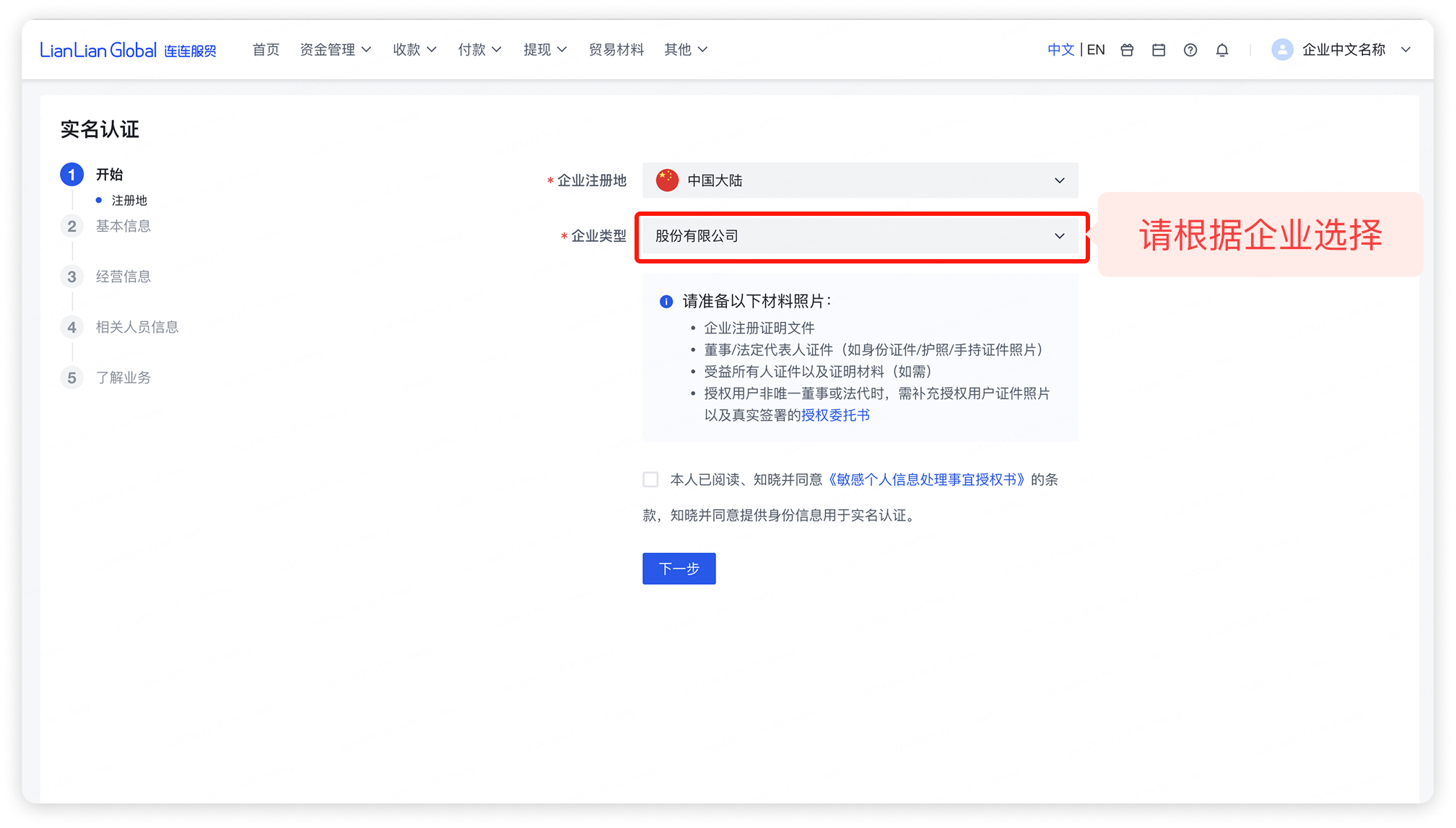Select step 2 基本信息
Image resolution: width=1456 pixels, height=828 pixels.
(123, 226)
